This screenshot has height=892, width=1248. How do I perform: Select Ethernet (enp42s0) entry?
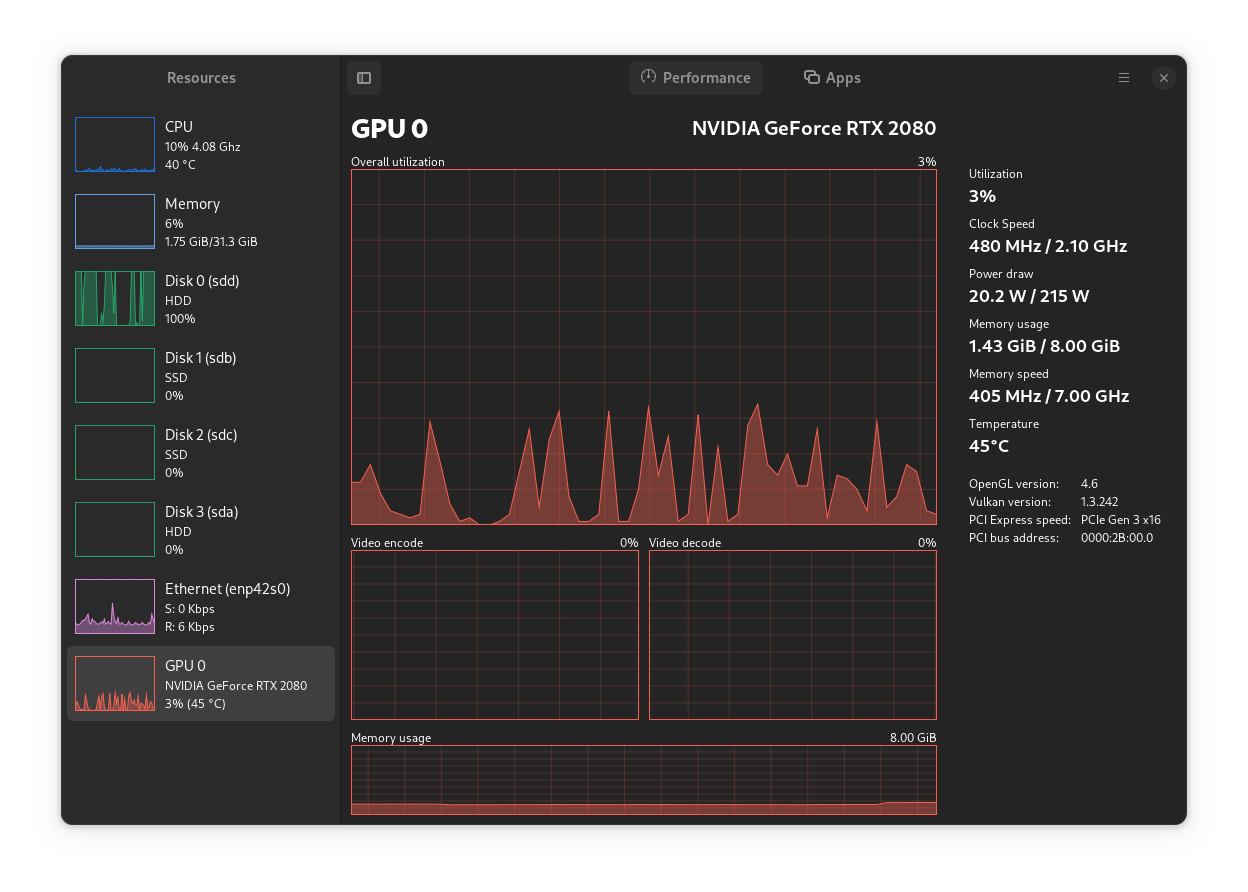click(x=201, y=607)
